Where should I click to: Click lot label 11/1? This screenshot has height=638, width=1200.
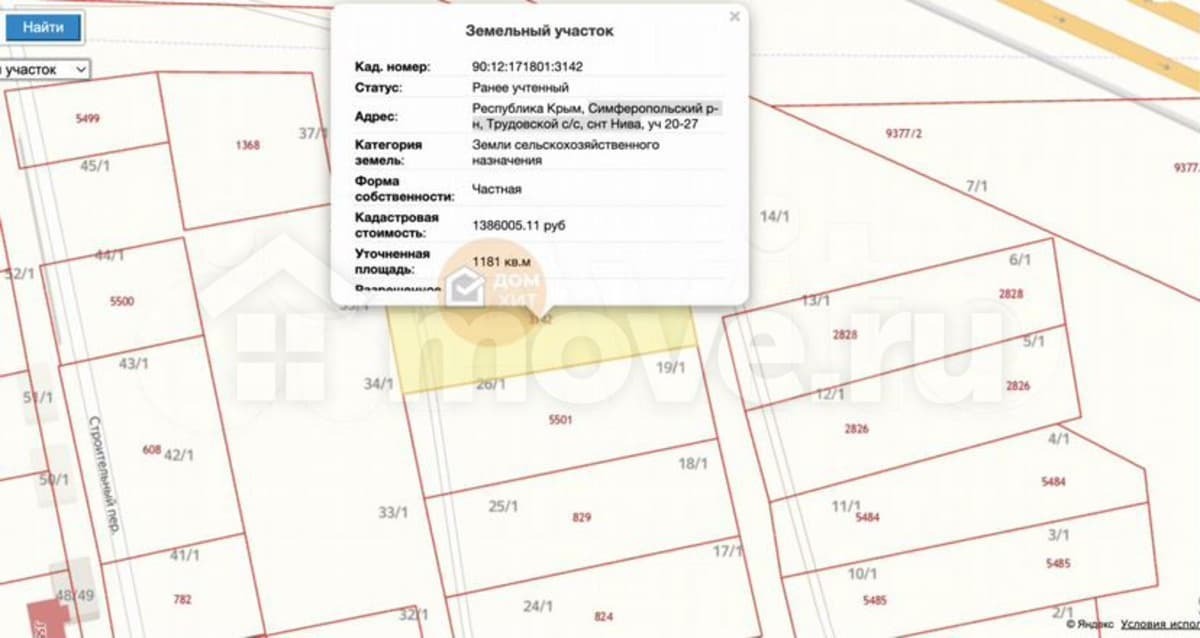point(846,506)
